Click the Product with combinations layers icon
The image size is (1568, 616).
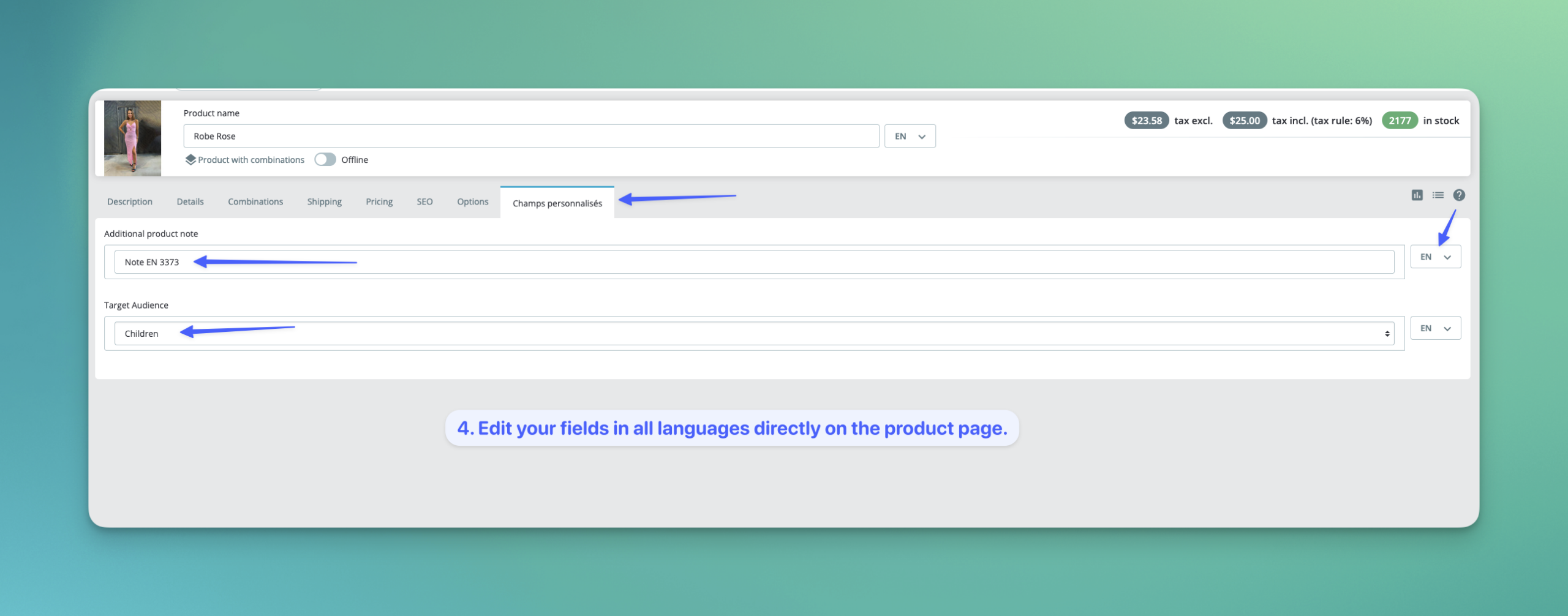(x=190, y=160)
